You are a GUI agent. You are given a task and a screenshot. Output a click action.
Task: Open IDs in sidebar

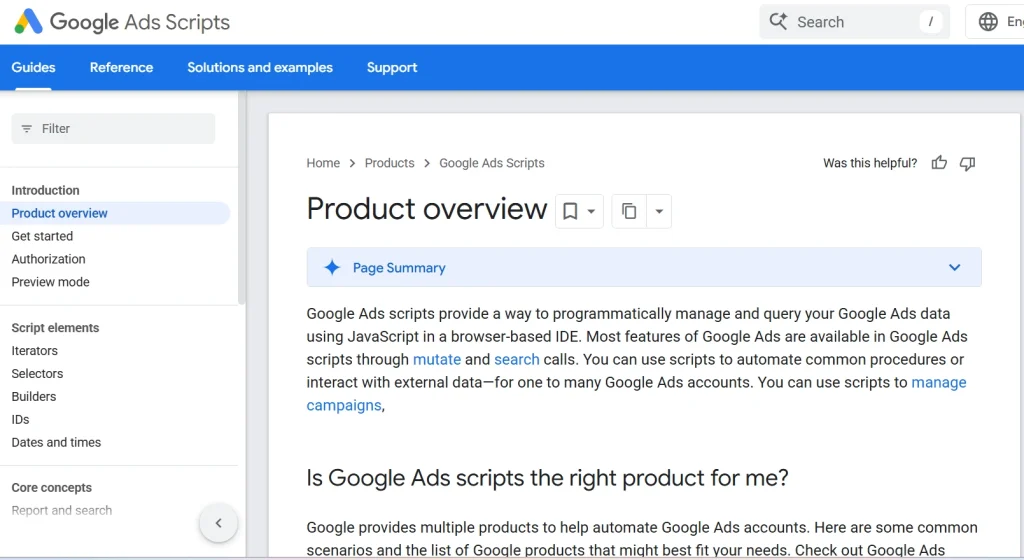click(20, 419)
